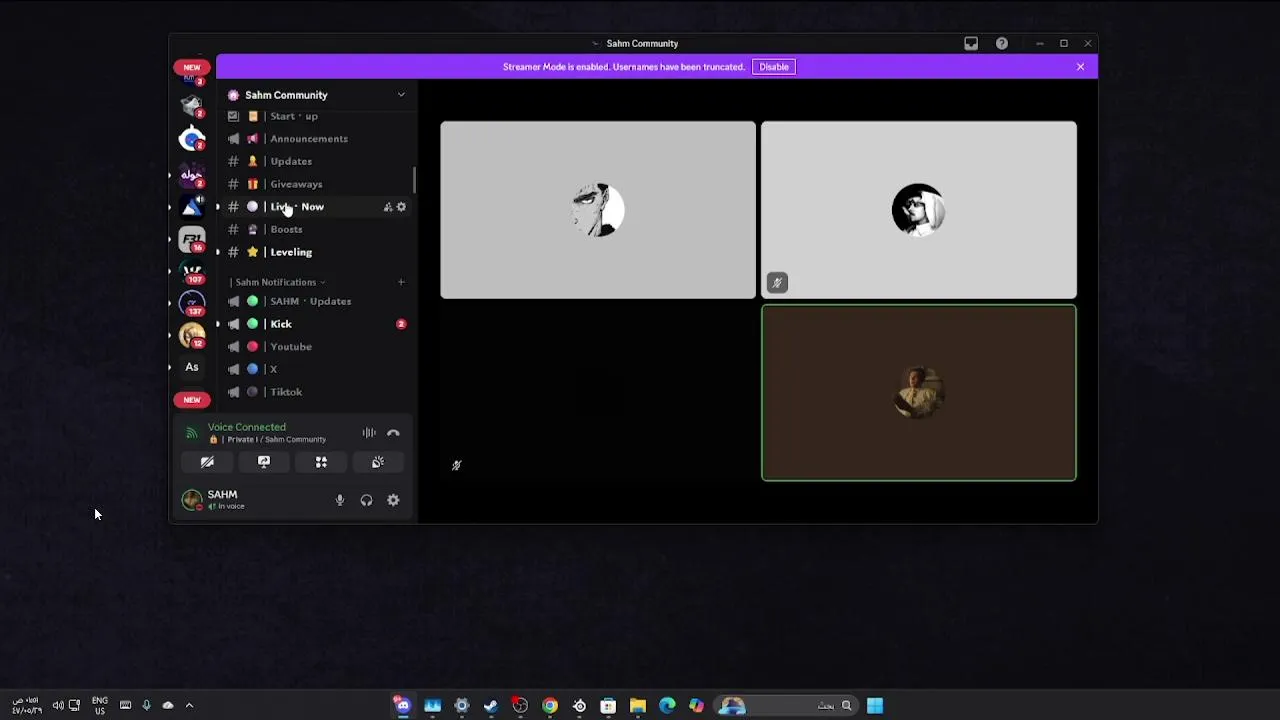Share your screen button
This screenshot has width=1280, height=720.
point(264,462)
